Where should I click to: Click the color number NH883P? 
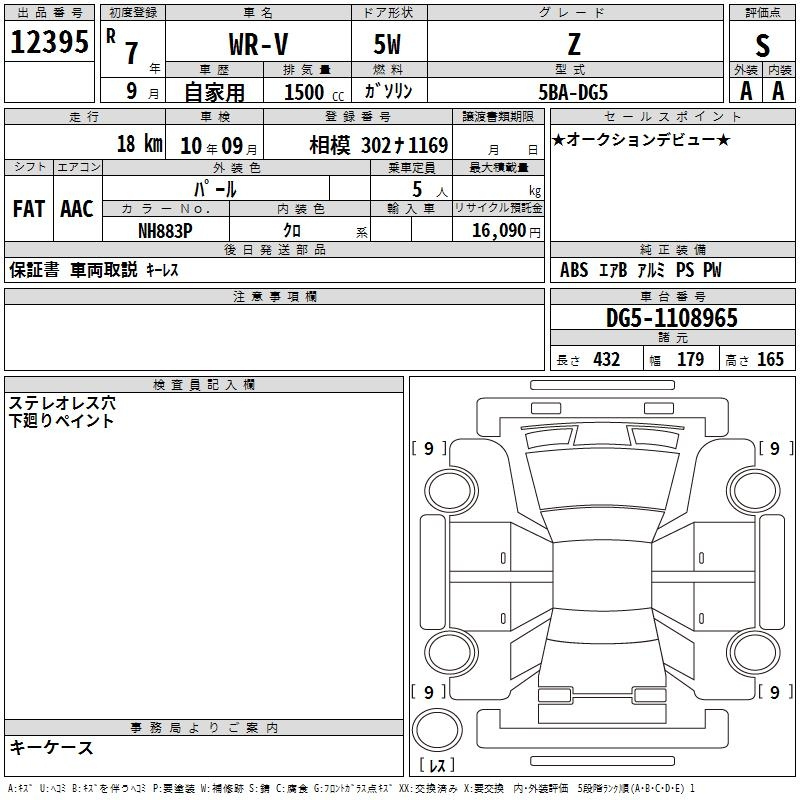click(x=165, y=228)
